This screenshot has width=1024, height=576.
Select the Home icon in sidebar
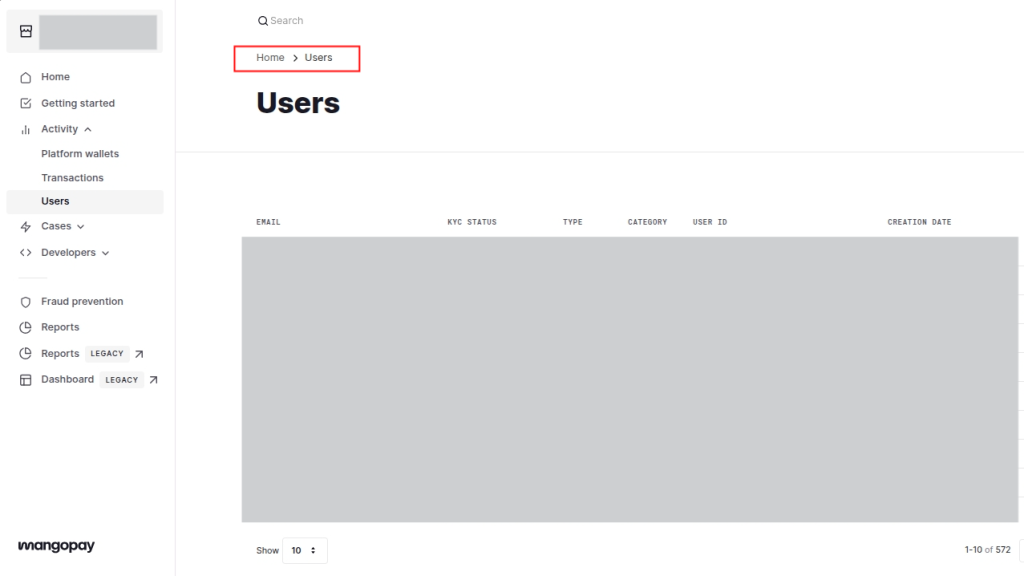tap(25, 76)
